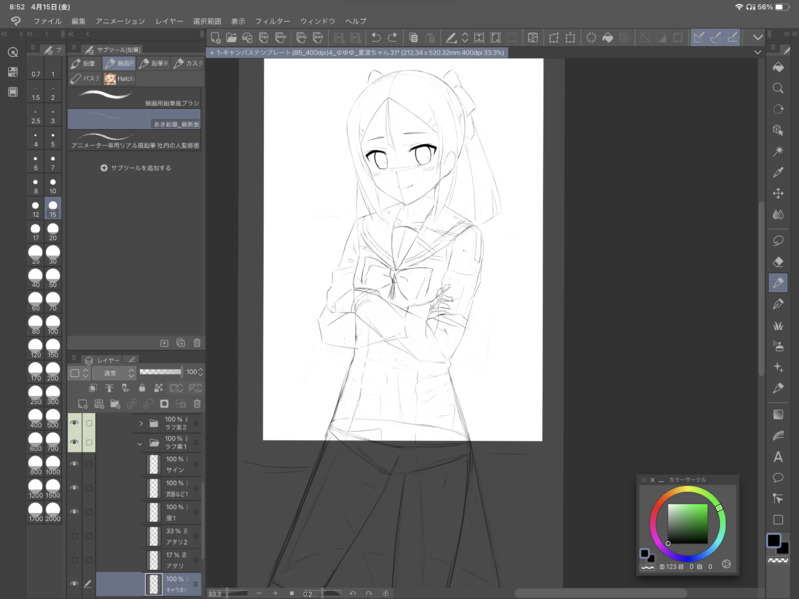Hide the ラフ案1 folder layer

tap(74, 442)
